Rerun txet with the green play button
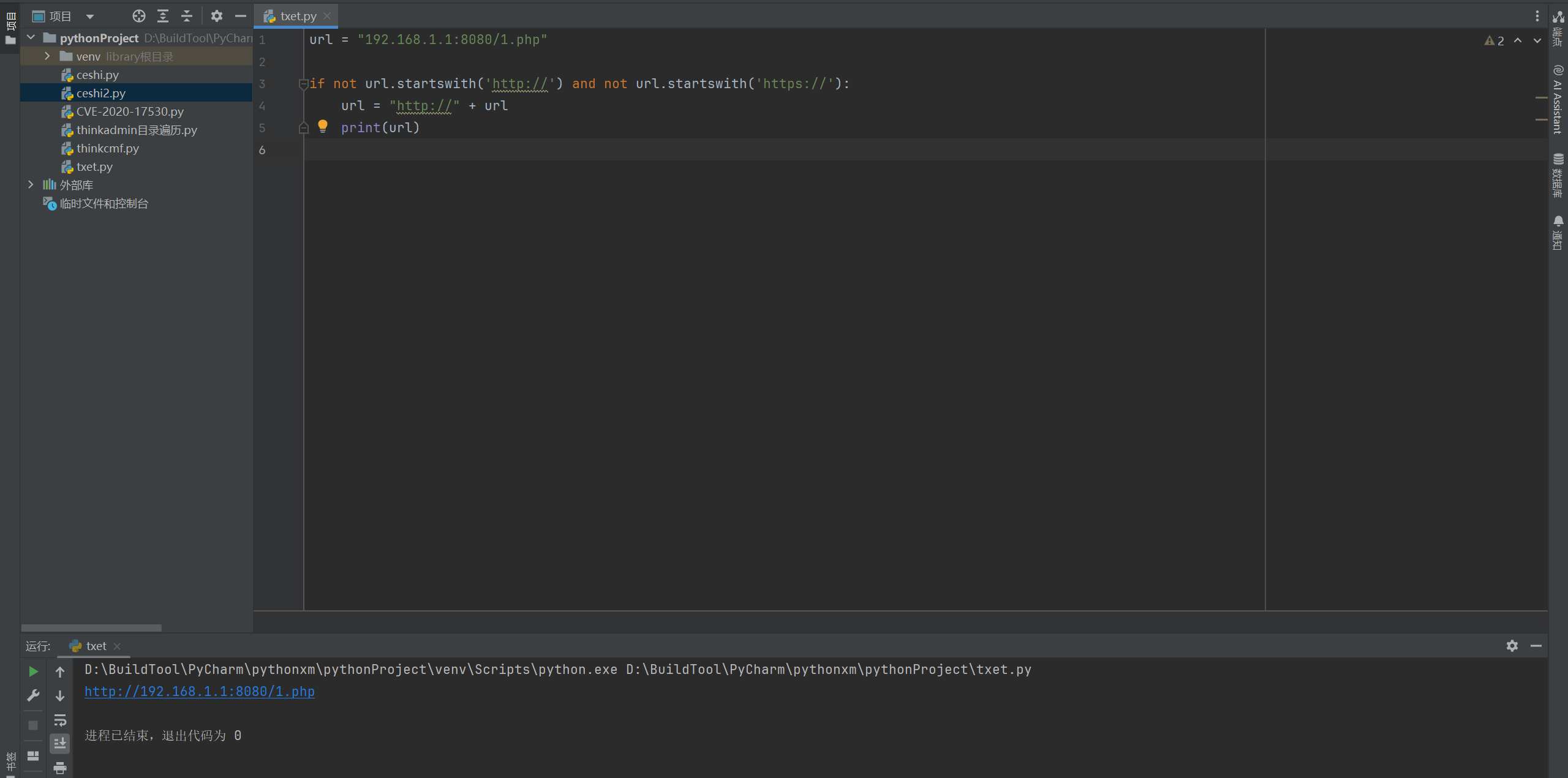This screenshot has height=778, width=1568. coord(34,671)
